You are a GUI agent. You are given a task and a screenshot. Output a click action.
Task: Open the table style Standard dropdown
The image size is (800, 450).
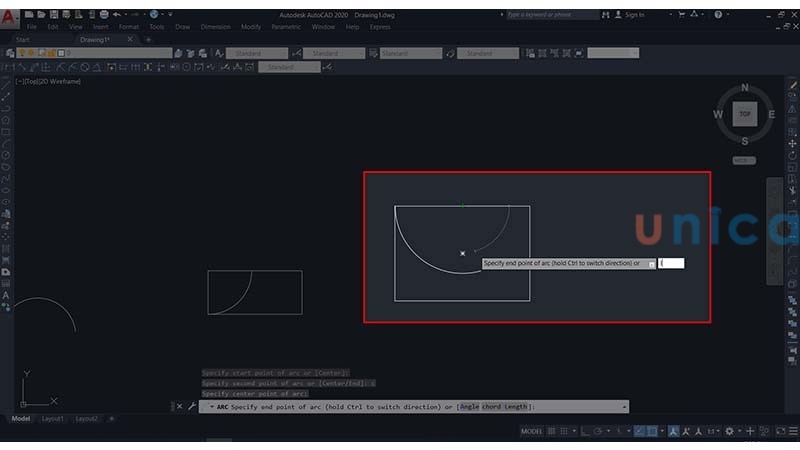411,53
